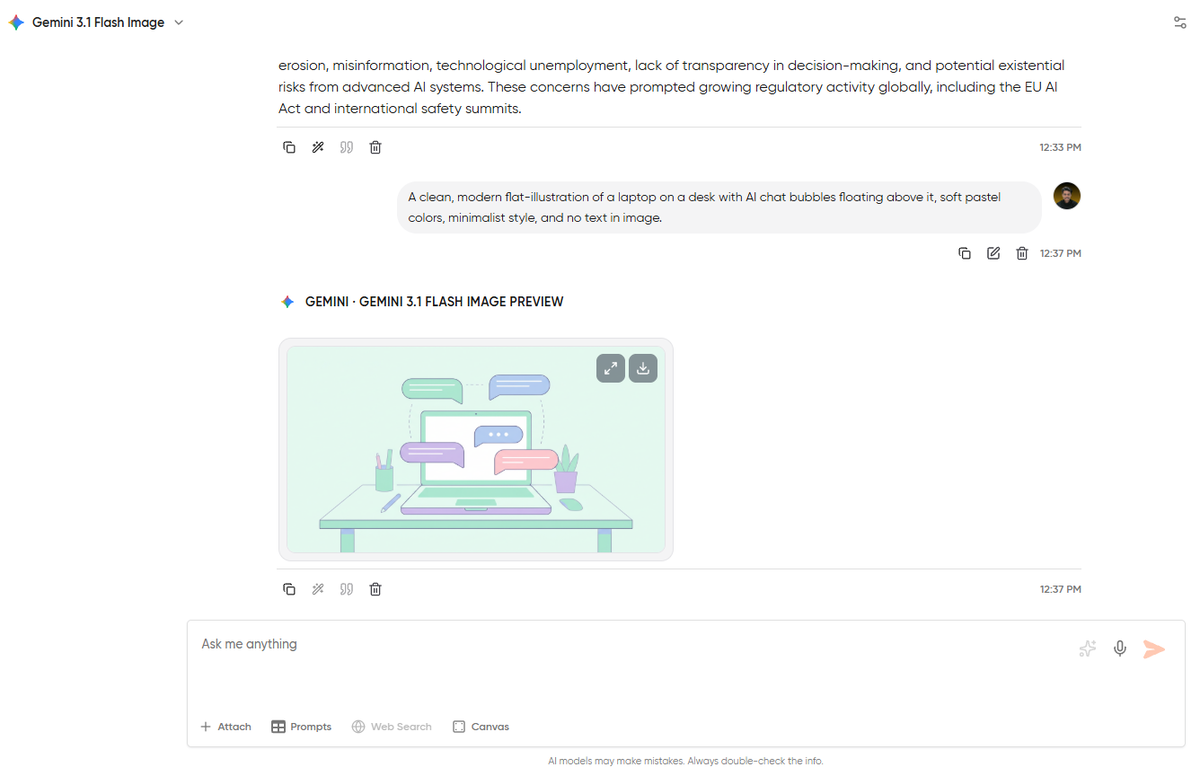
Task: Delete the generated image message
Action: coord(375,589)
